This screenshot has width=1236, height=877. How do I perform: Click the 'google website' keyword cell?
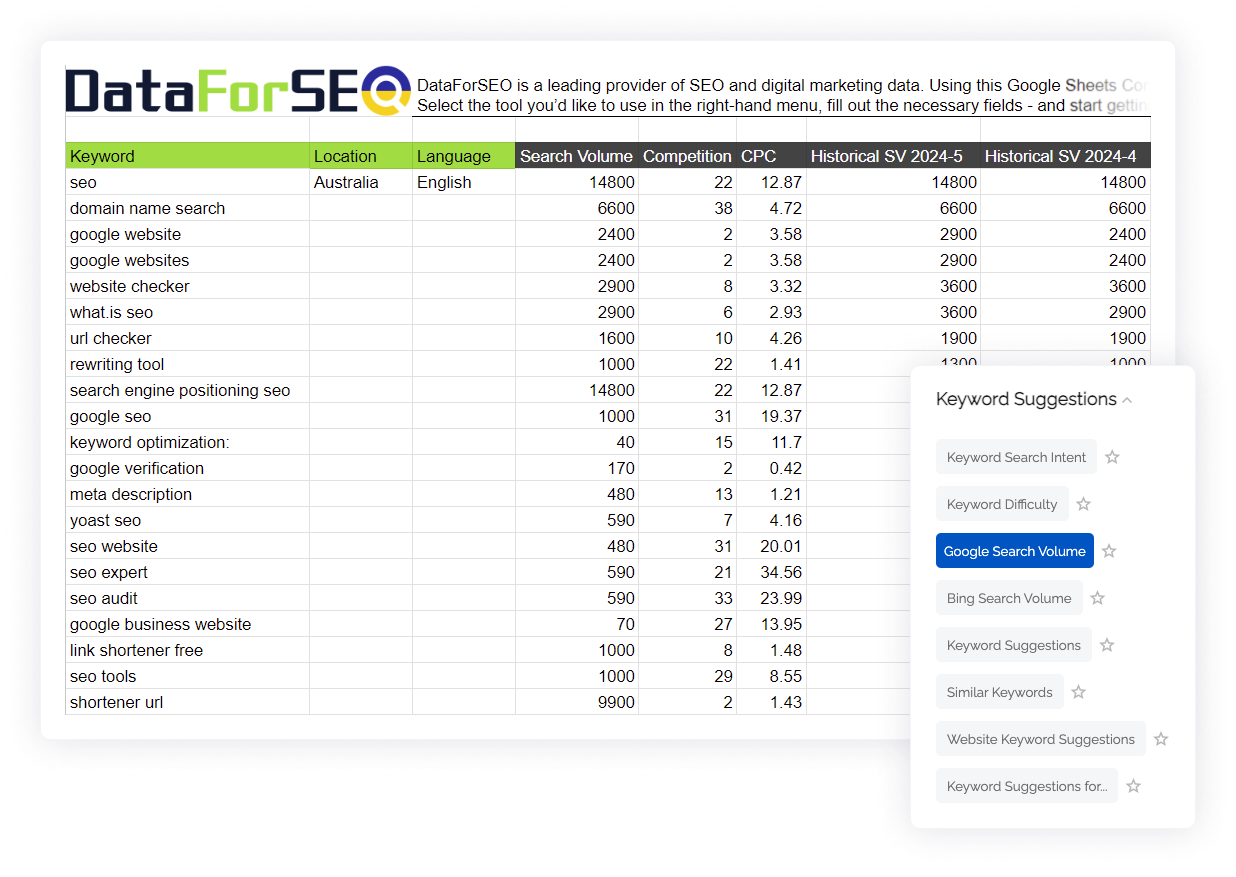coord(187,234)
